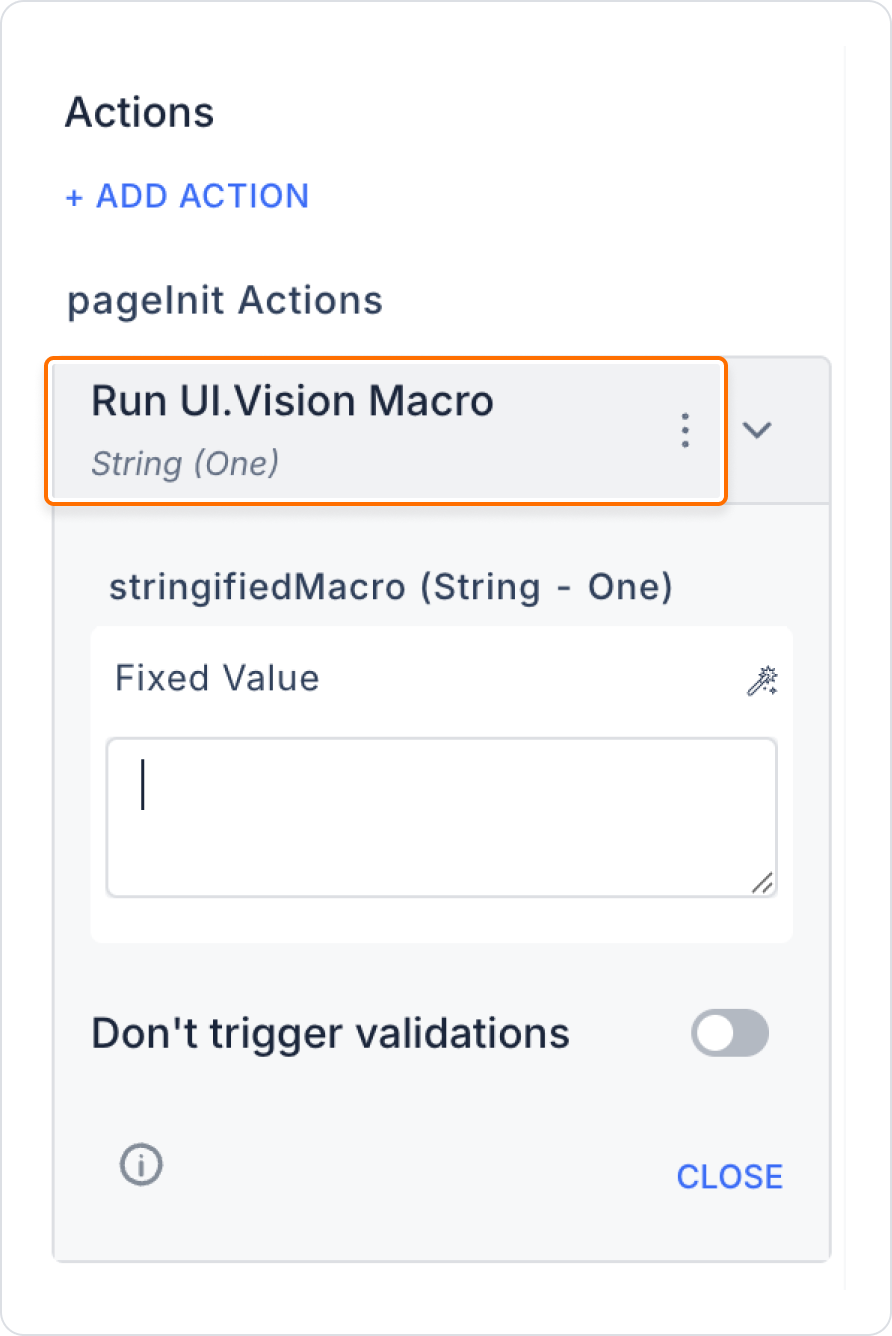This screenshot has width=892, height=1336.
Task: Click the stringifiedMacro (String - One) parameter label
Action: (391, 587)
